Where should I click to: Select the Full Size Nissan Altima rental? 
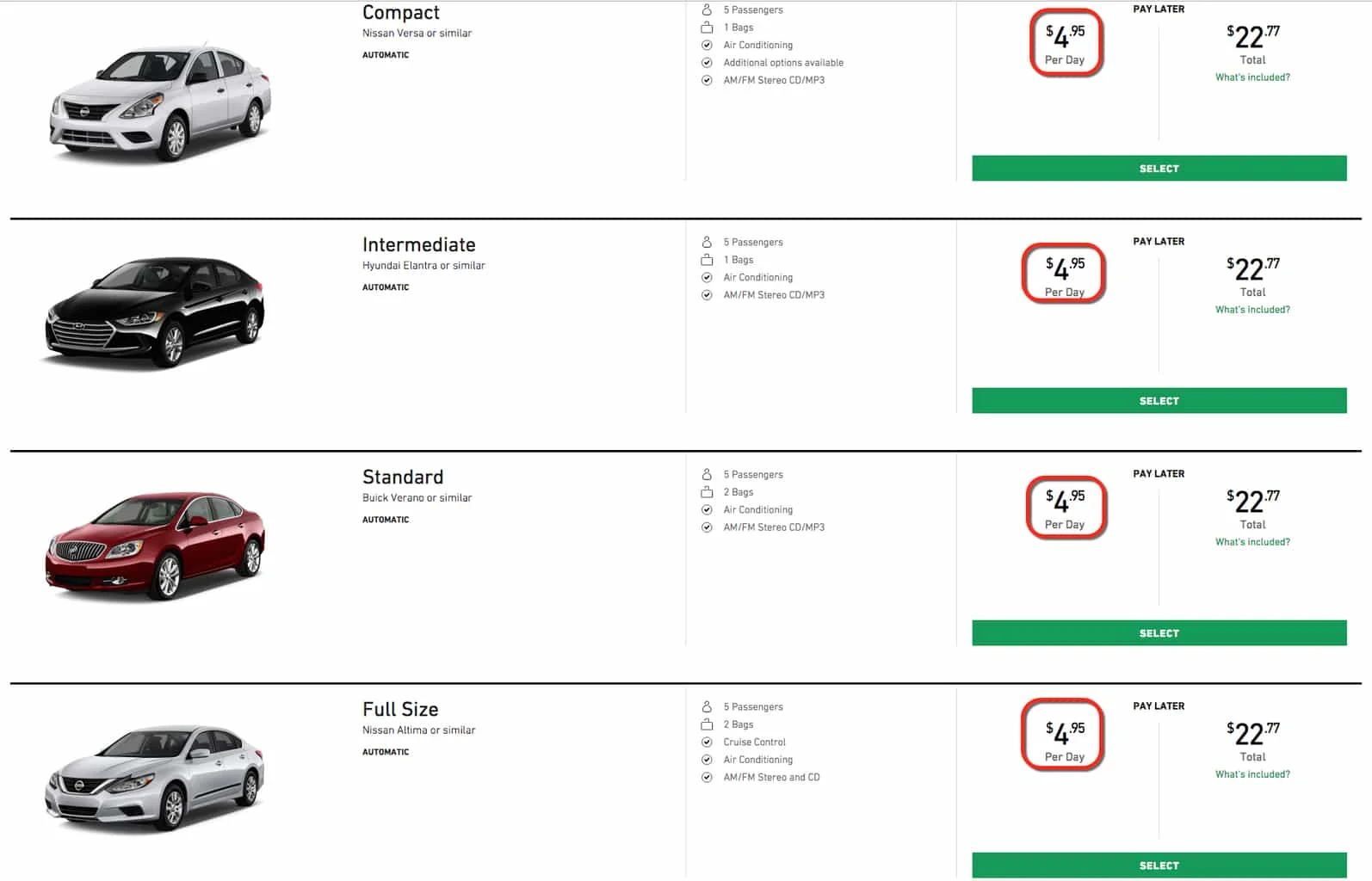[1159, 865]
